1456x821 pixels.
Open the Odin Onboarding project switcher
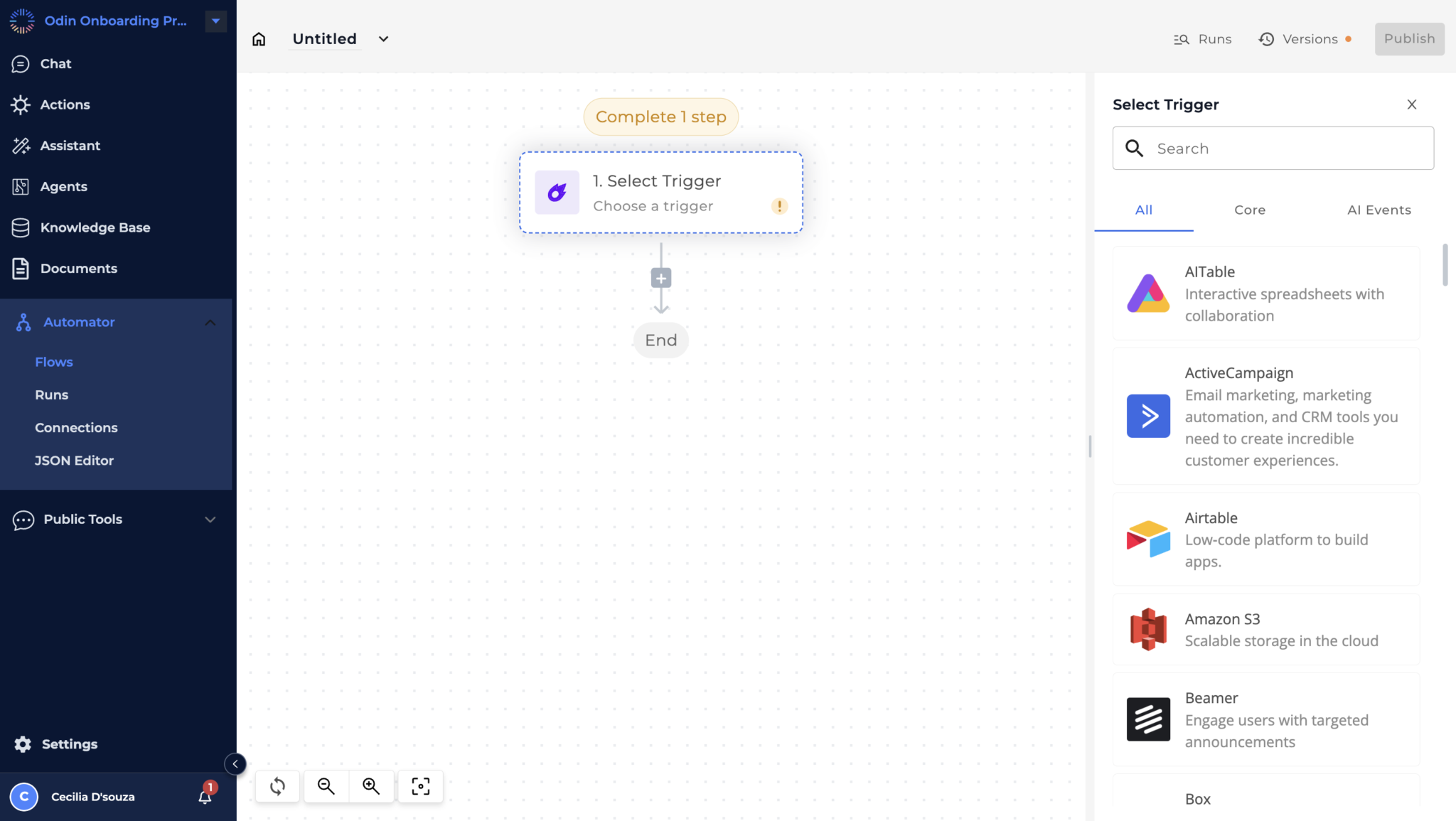215,21
